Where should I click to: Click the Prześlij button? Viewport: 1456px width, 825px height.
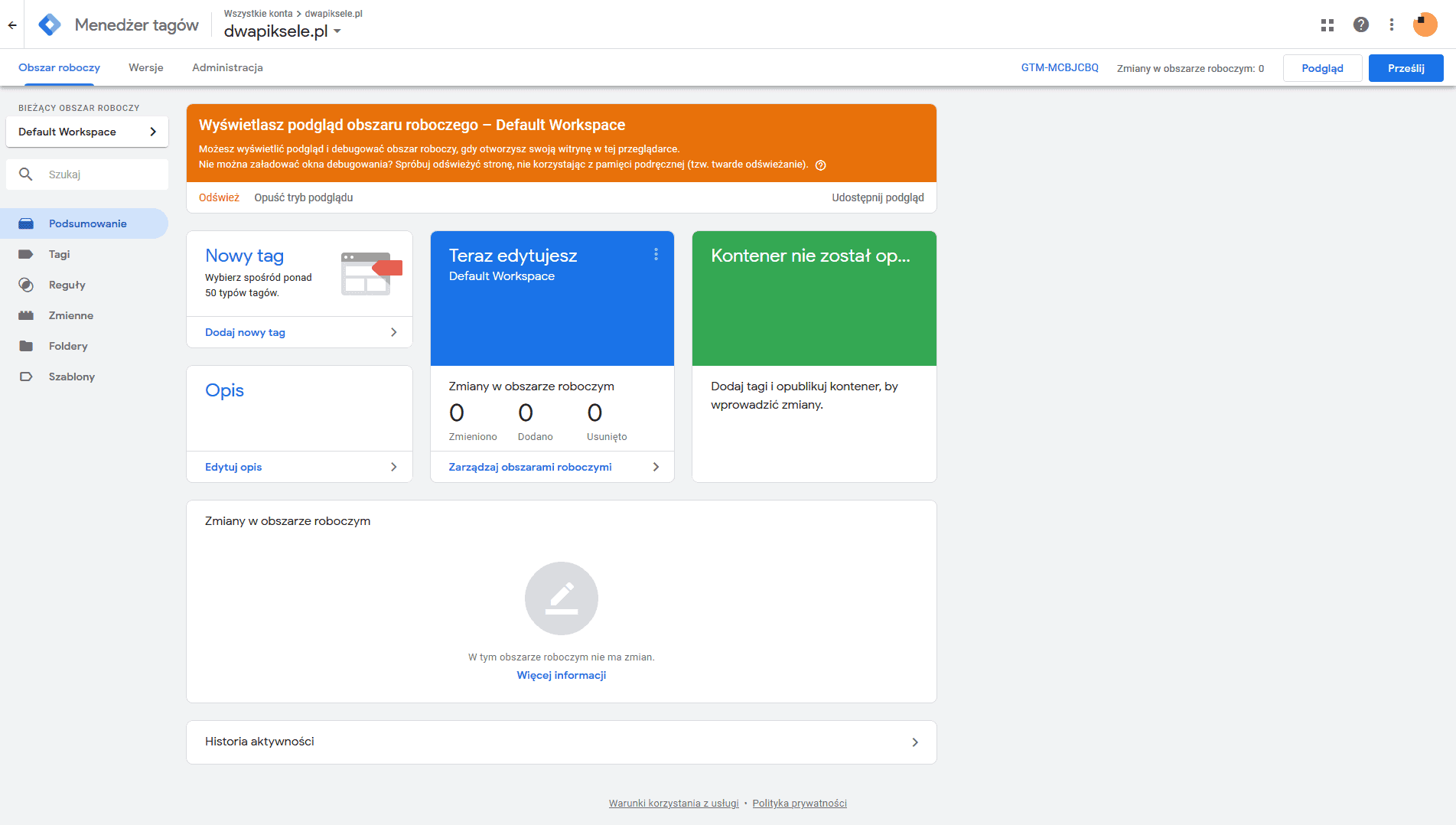coord(1406,68)
